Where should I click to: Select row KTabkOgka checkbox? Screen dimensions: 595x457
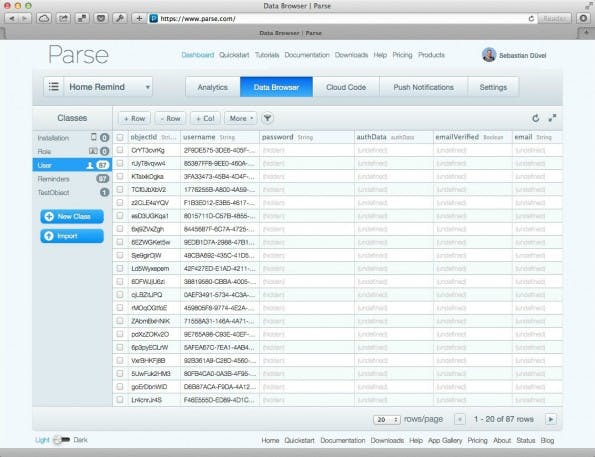pyautogui.click(x=120, y=176)
